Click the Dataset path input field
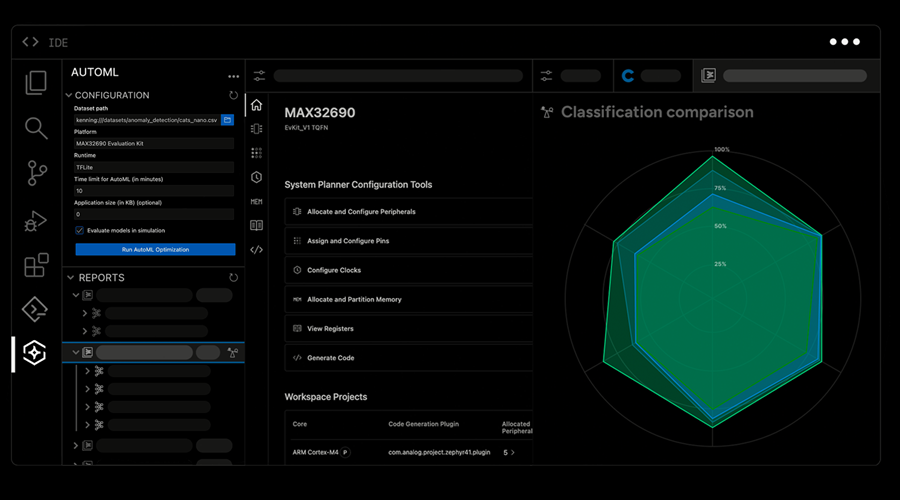 coord(147,120)
